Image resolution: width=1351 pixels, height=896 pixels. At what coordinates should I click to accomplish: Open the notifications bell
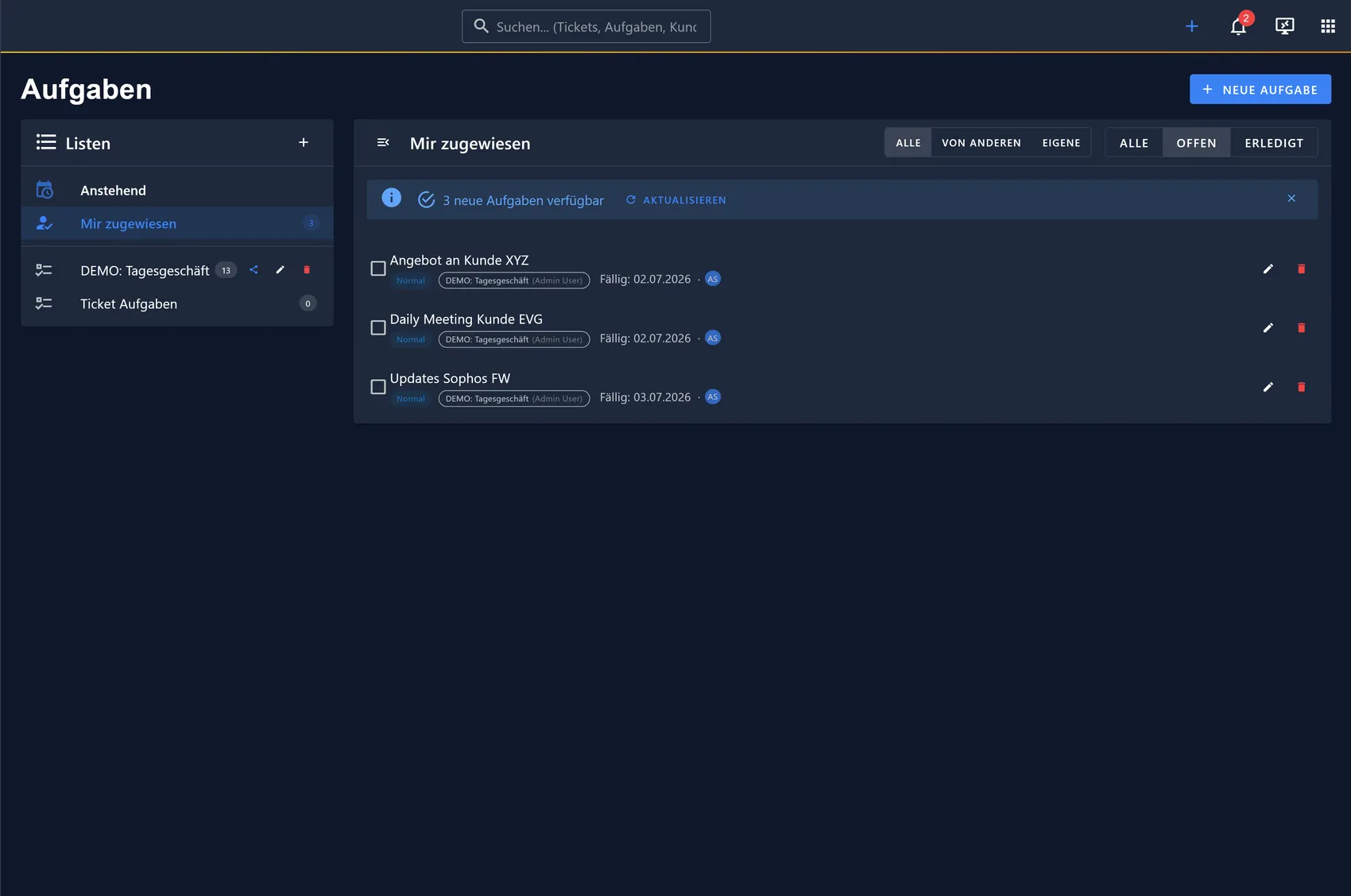[x=1238, y=26]
